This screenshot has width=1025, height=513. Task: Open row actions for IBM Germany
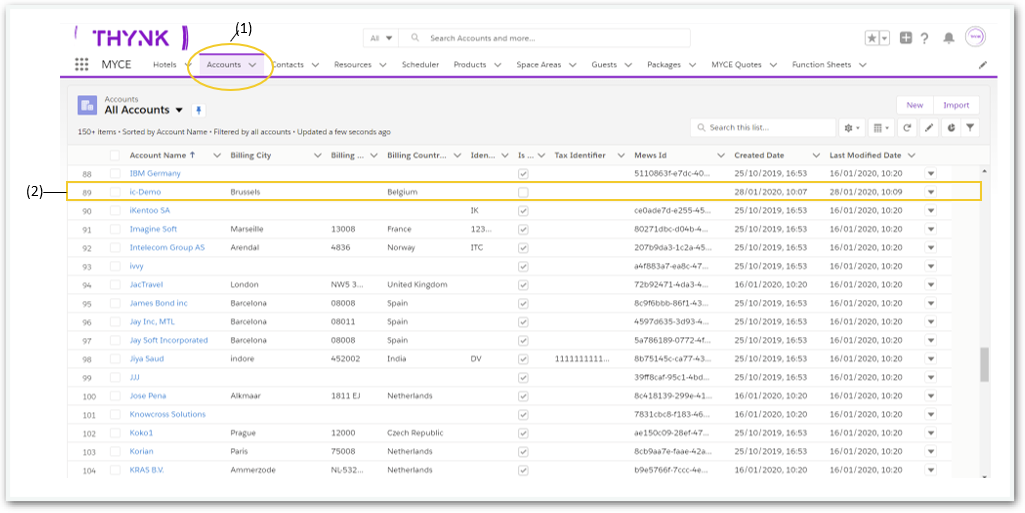[x=931, y=174]
